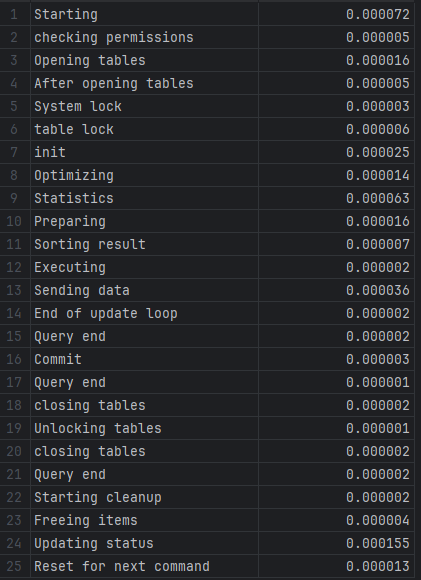Image resolution: width=421 pixels, height=580 pixels.
Task: Click 'closing tables' in row 18
Action: (90, 405)
